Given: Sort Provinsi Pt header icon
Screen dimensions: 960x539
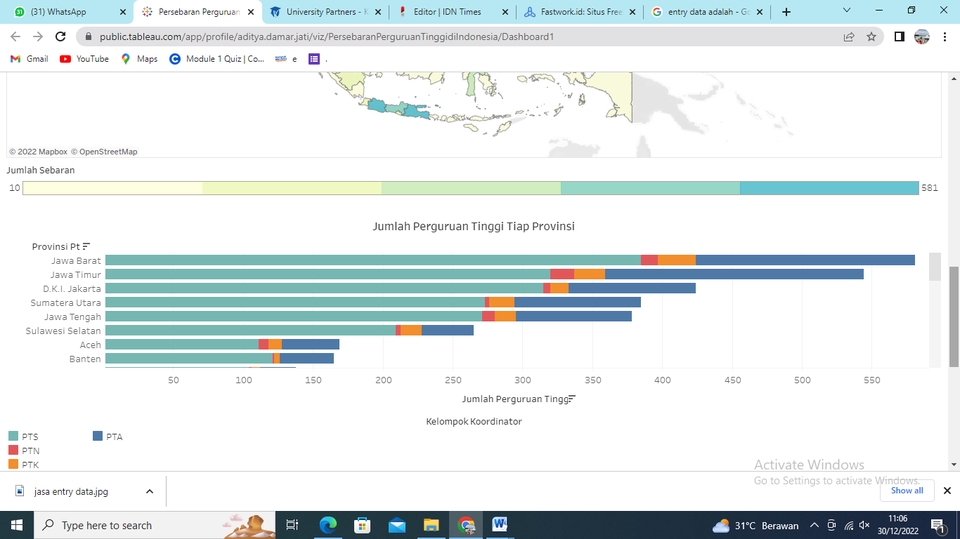Looking at the screenshot, I should coord(86,246).
